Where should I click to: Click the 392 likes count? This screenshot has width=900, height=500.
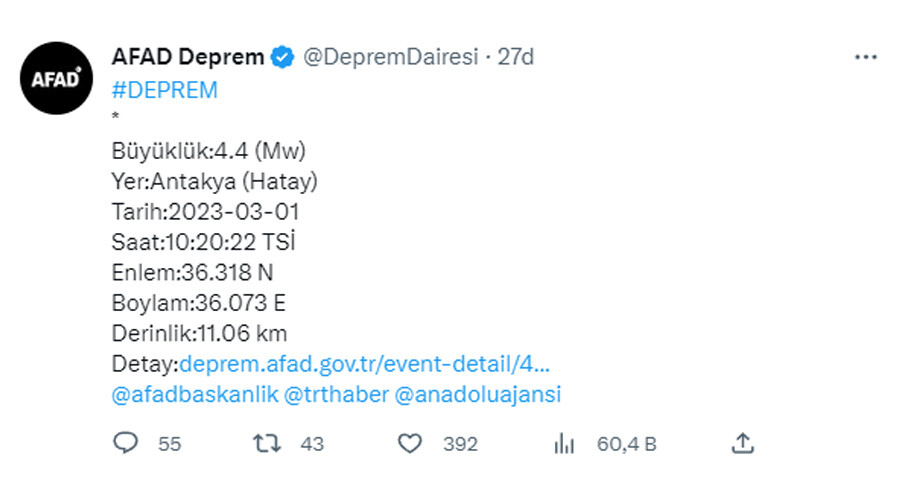(461, 444)
